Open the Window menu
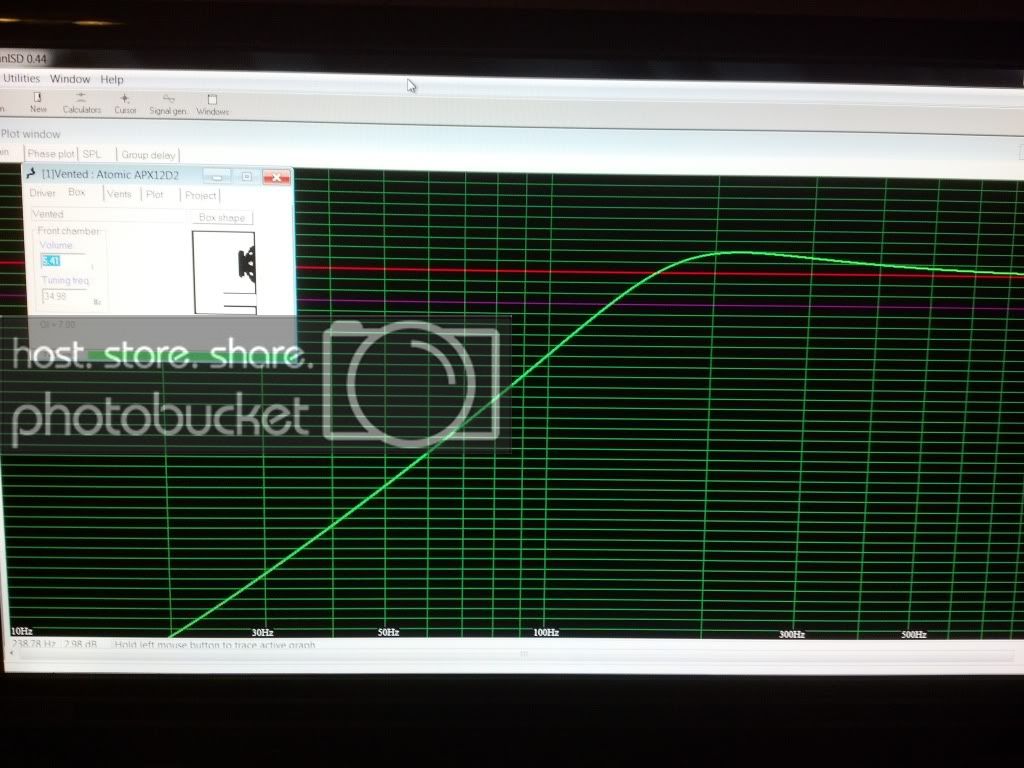The image size is (1024, 768). tap(70, 78)
